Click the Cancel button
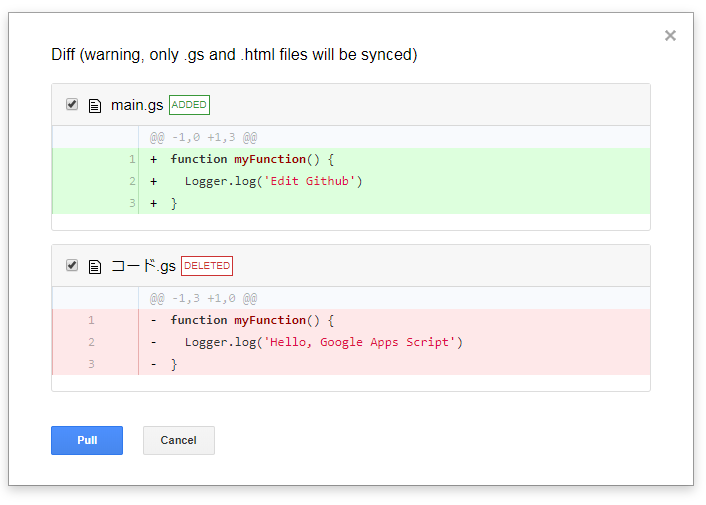 [179, 440]
